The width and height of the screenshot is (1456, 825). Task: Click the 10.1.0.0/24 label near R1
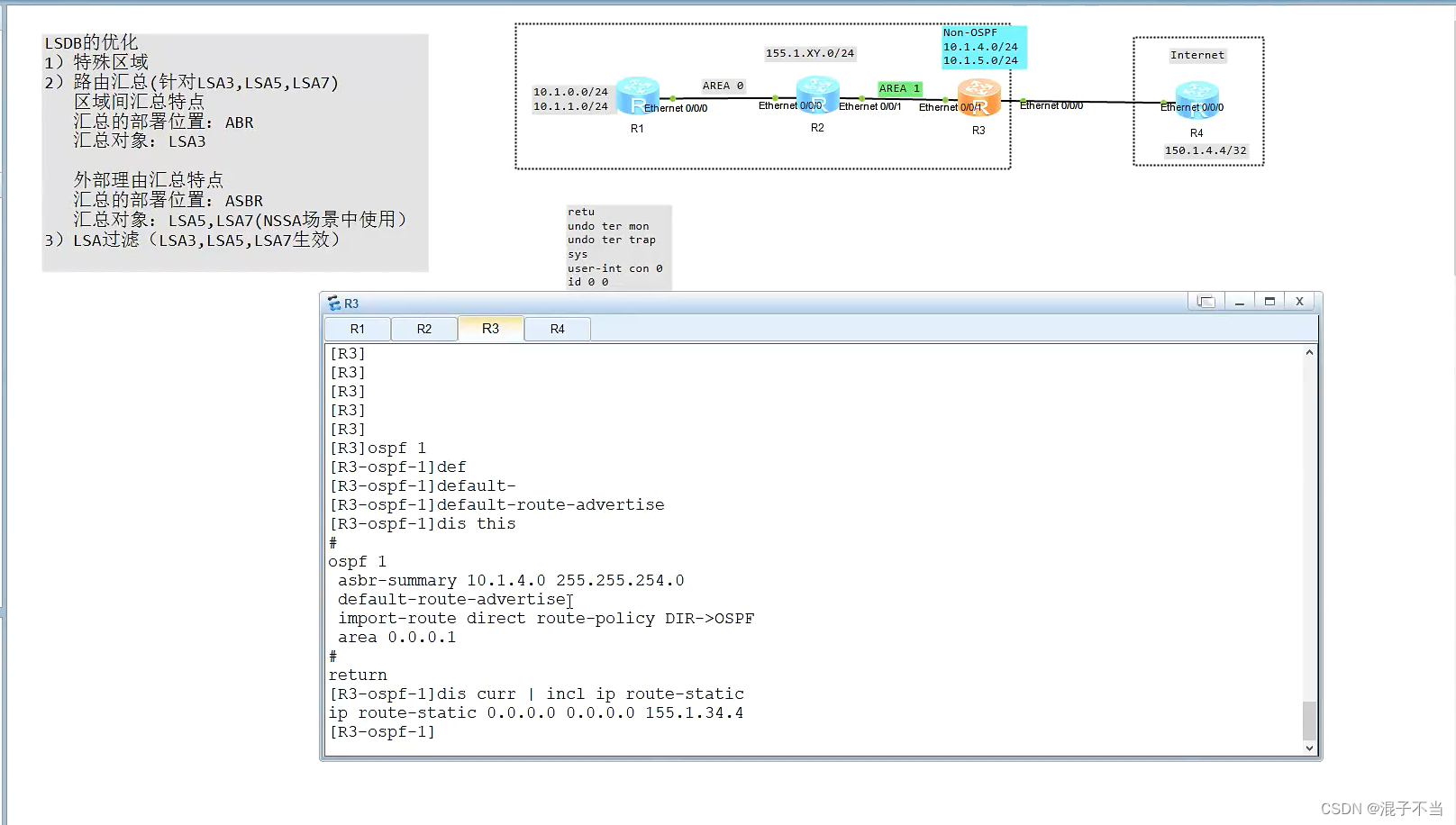pyautogui.click(x=570, y=92)
